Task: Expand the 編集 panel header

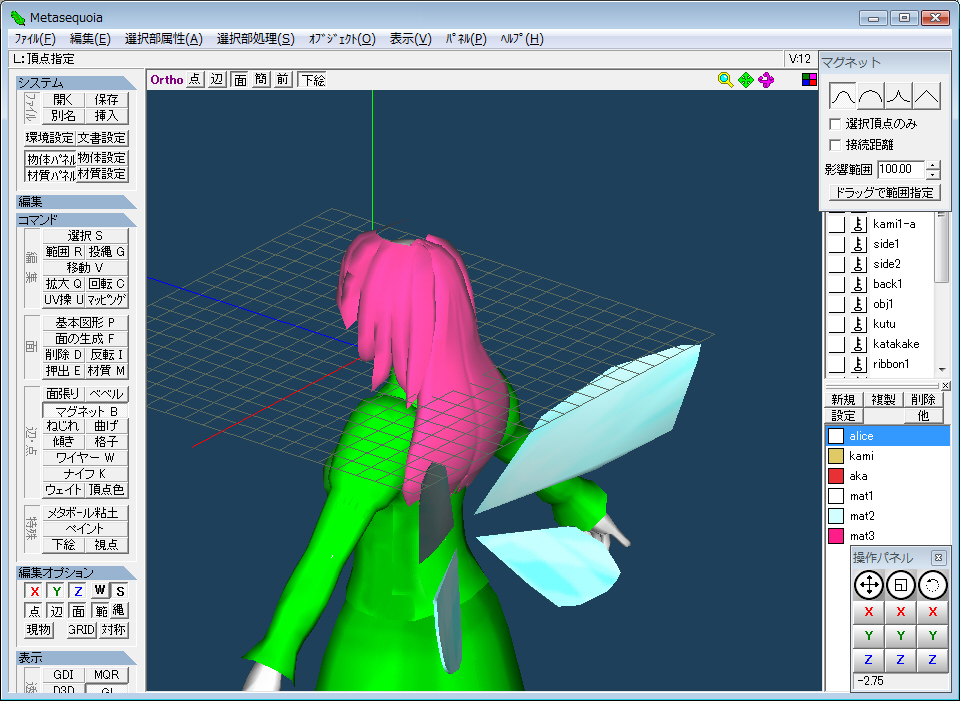Action: (x=75, y=202)
